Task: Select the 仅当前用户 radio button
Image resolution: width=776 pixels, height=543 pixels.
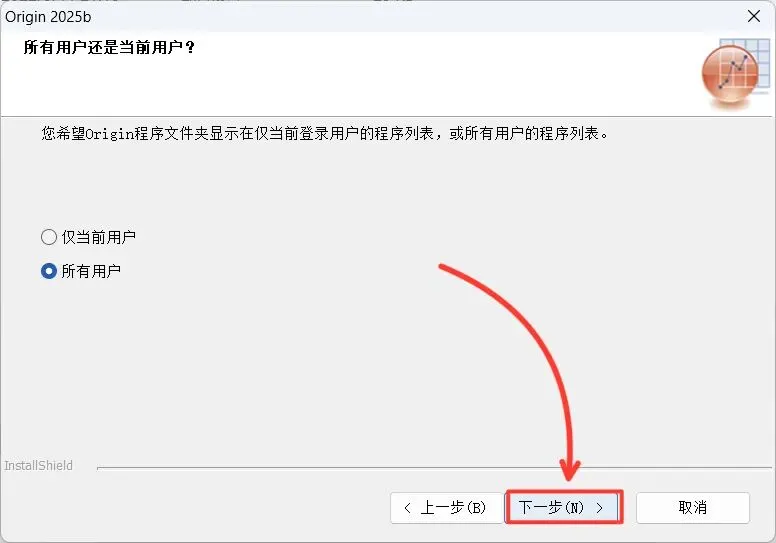Action: [x=48, y=237]
